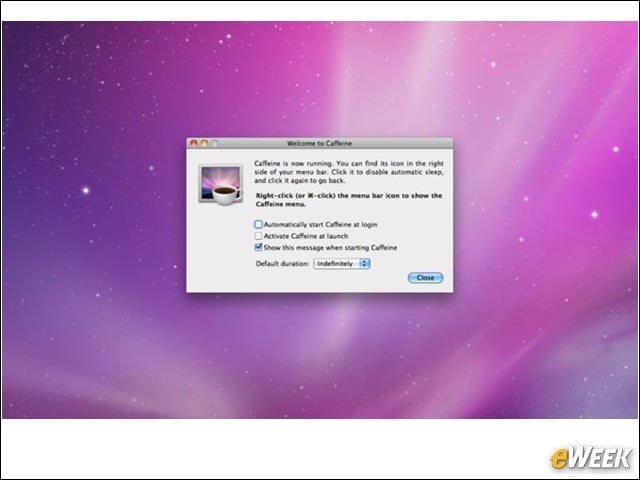The image size is (640, 480).
Task: Click the Welcome to Caffeine title text
Action: tap(319, 143)
